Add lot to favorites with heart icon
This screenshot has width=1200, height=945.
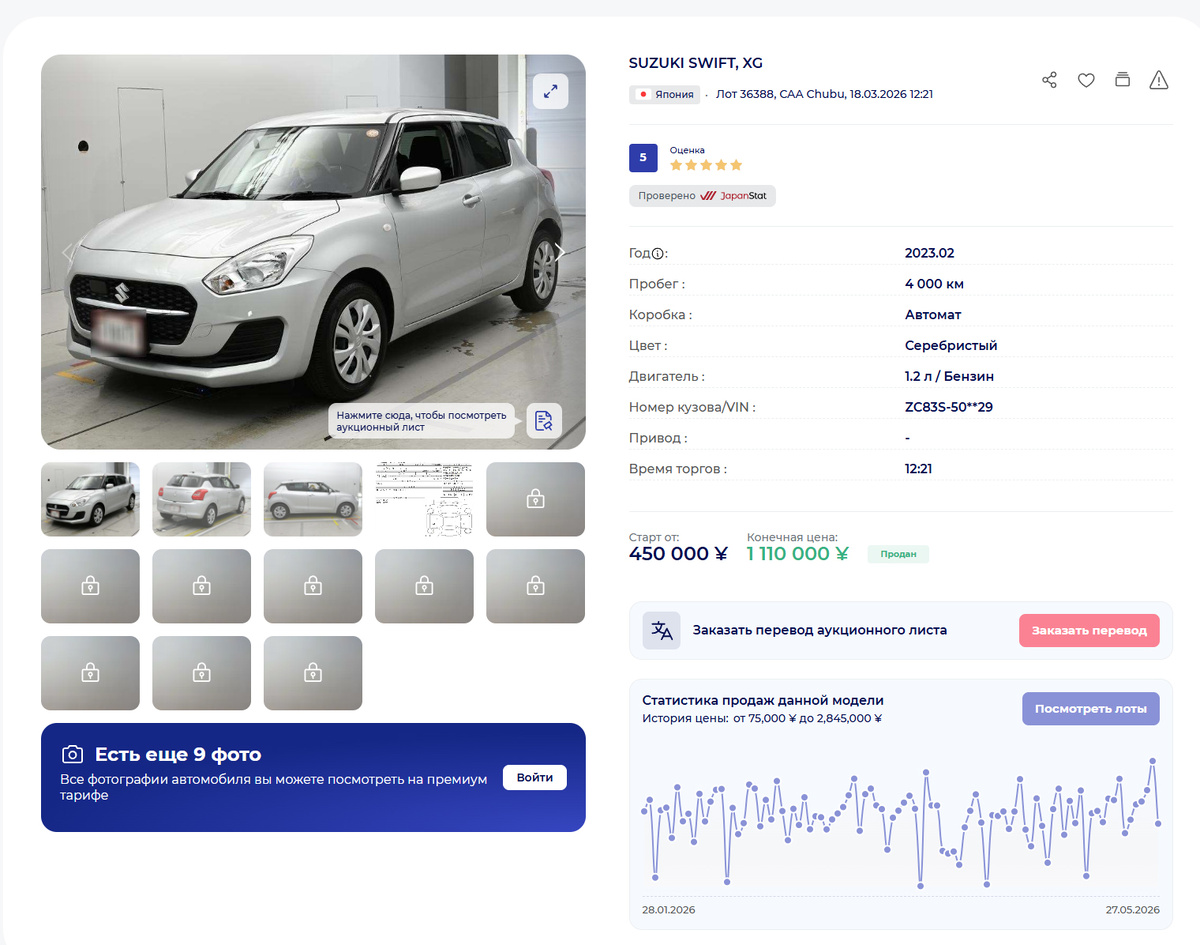tap(1086, 80)
